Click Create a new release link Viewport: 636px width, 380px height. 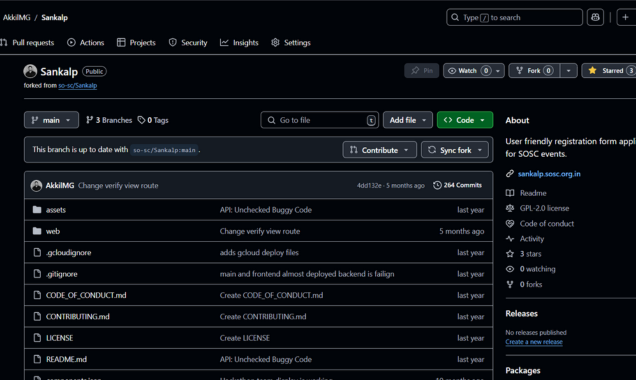[x=534, y=342]
